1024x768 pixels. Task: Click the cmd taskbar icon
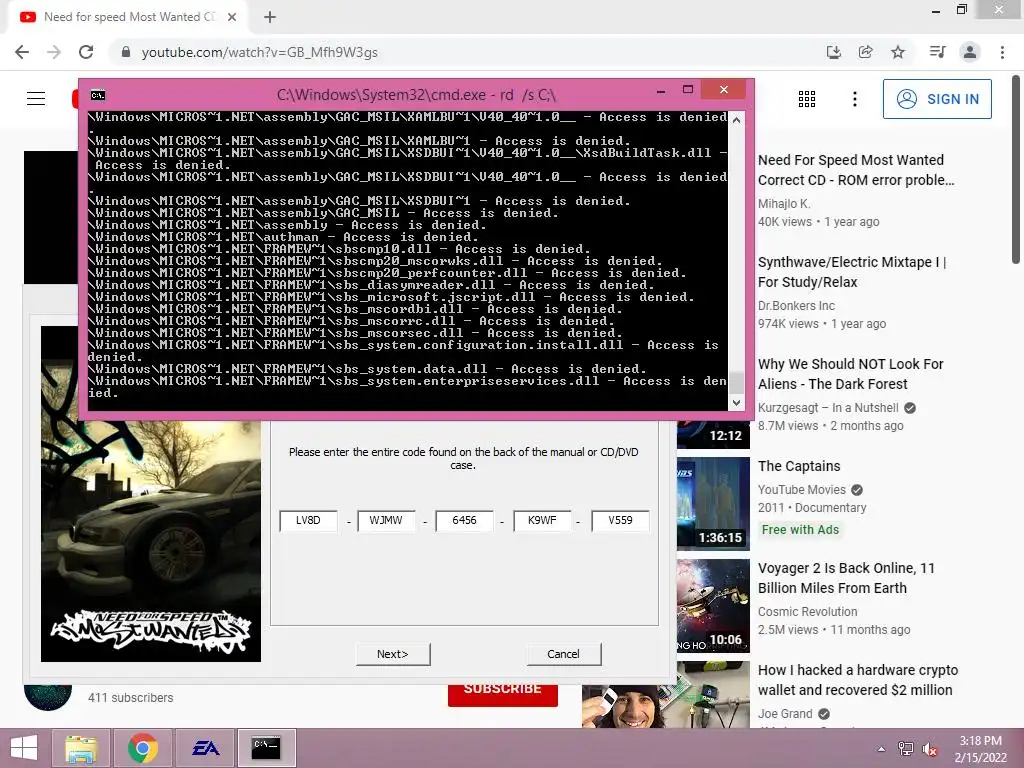click(x=266, y=748)
